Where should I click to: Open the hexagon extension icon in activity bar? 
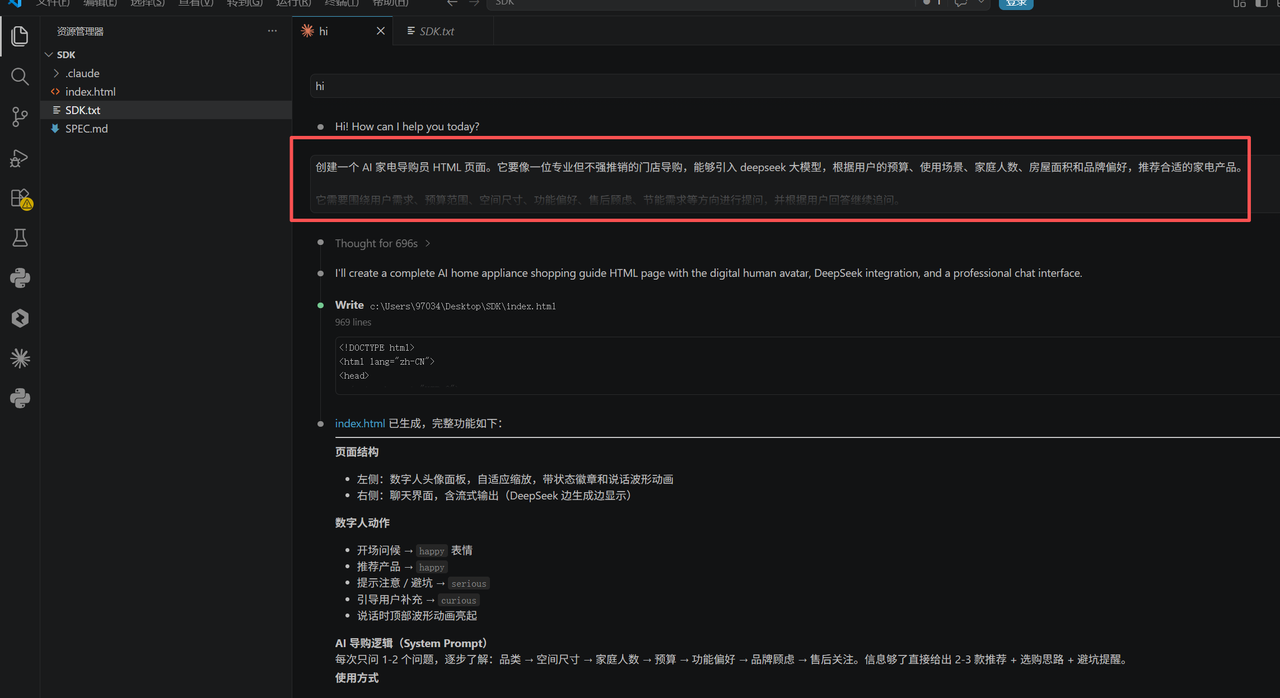pos(19,318)
